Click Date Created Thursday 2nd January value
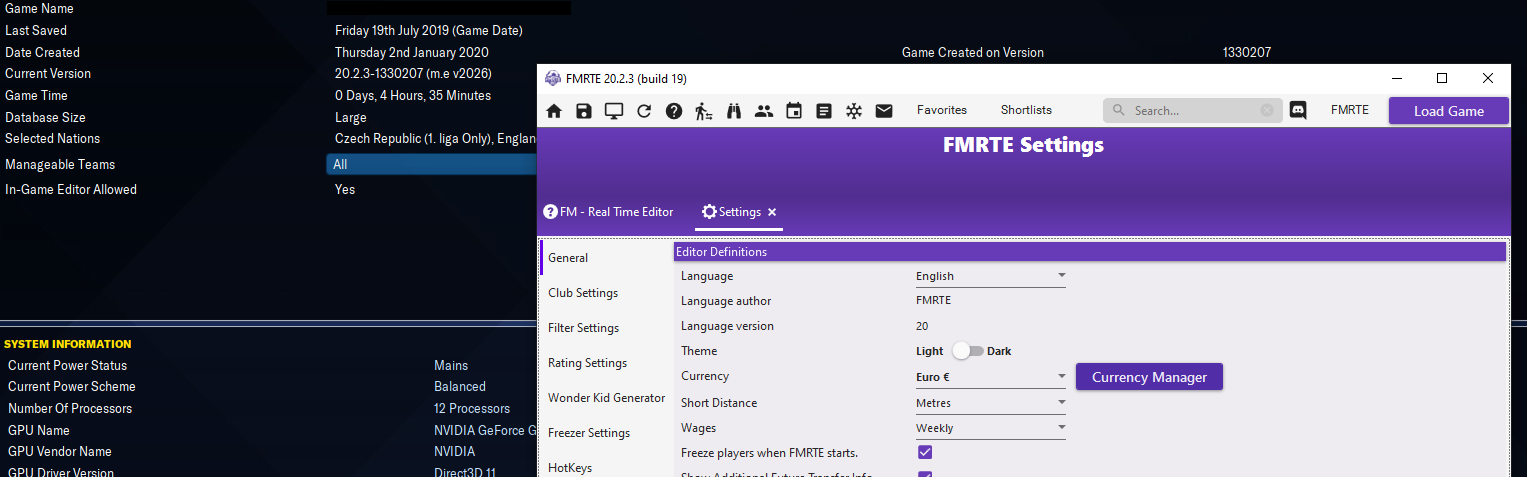Viewport: 1527px width, 477px height. pyautogui.click(x=412, y=53)
